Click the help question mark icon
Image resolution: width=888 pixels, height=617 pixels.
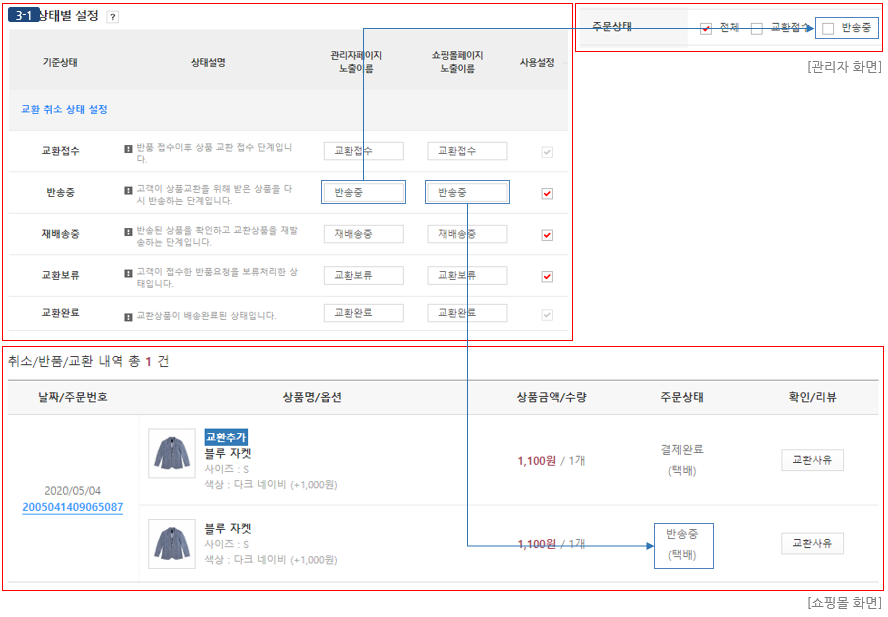point(113,17)
